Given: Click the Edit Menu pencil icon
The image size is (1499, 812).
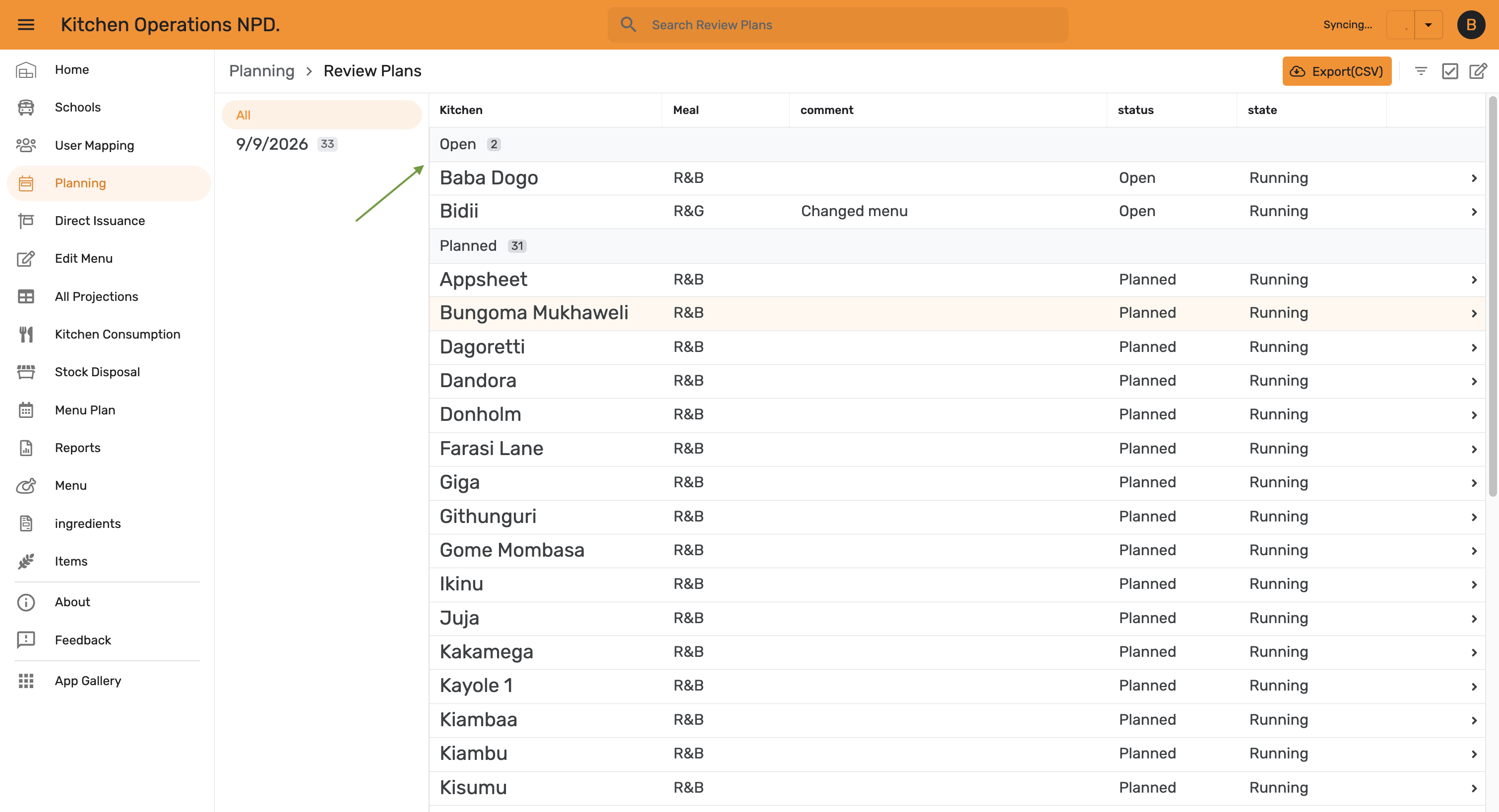Looking at the screenshot, I should 26,259.
